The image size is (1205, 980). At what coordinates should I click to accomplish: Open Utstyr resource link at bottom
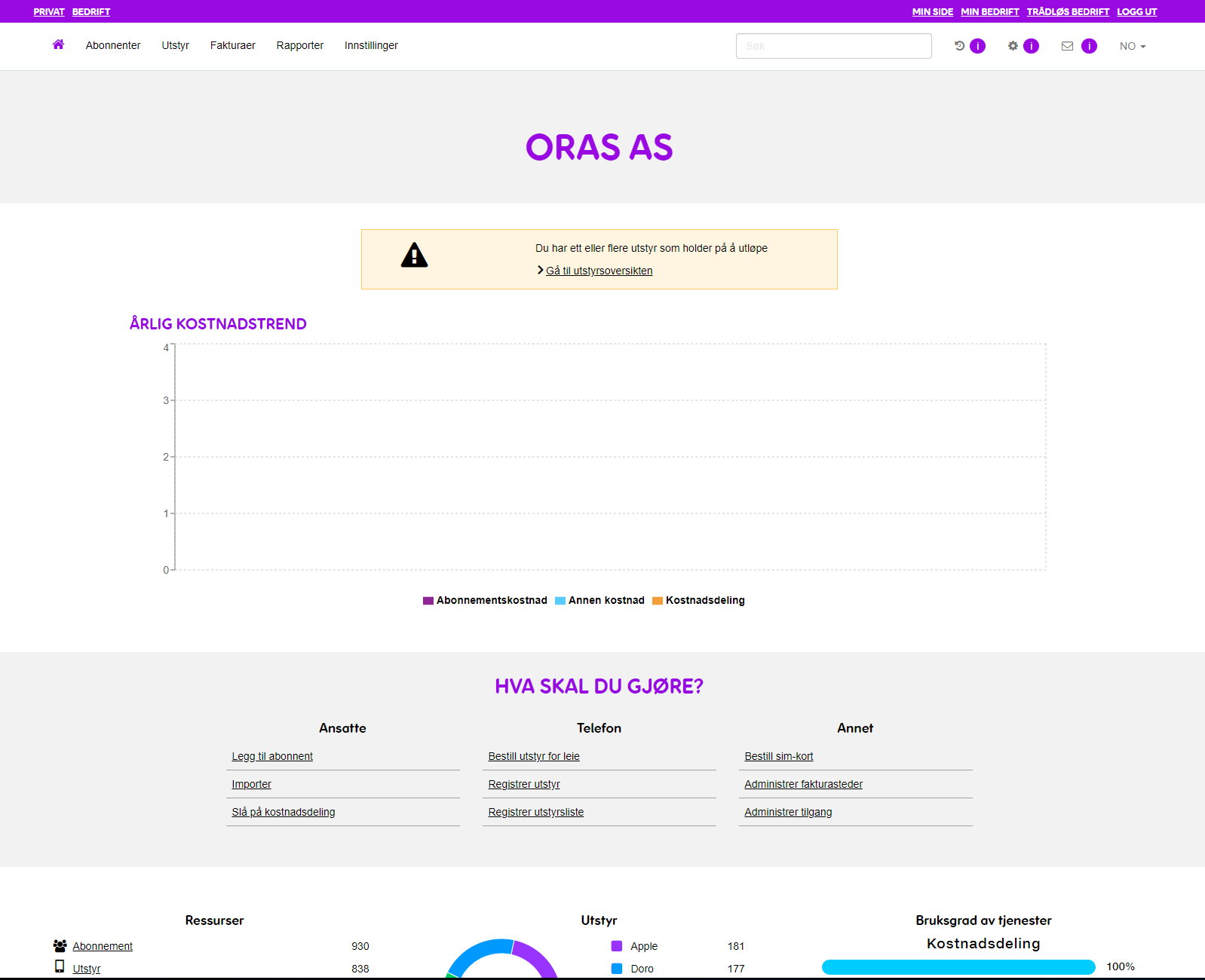[x=87, y=969]
